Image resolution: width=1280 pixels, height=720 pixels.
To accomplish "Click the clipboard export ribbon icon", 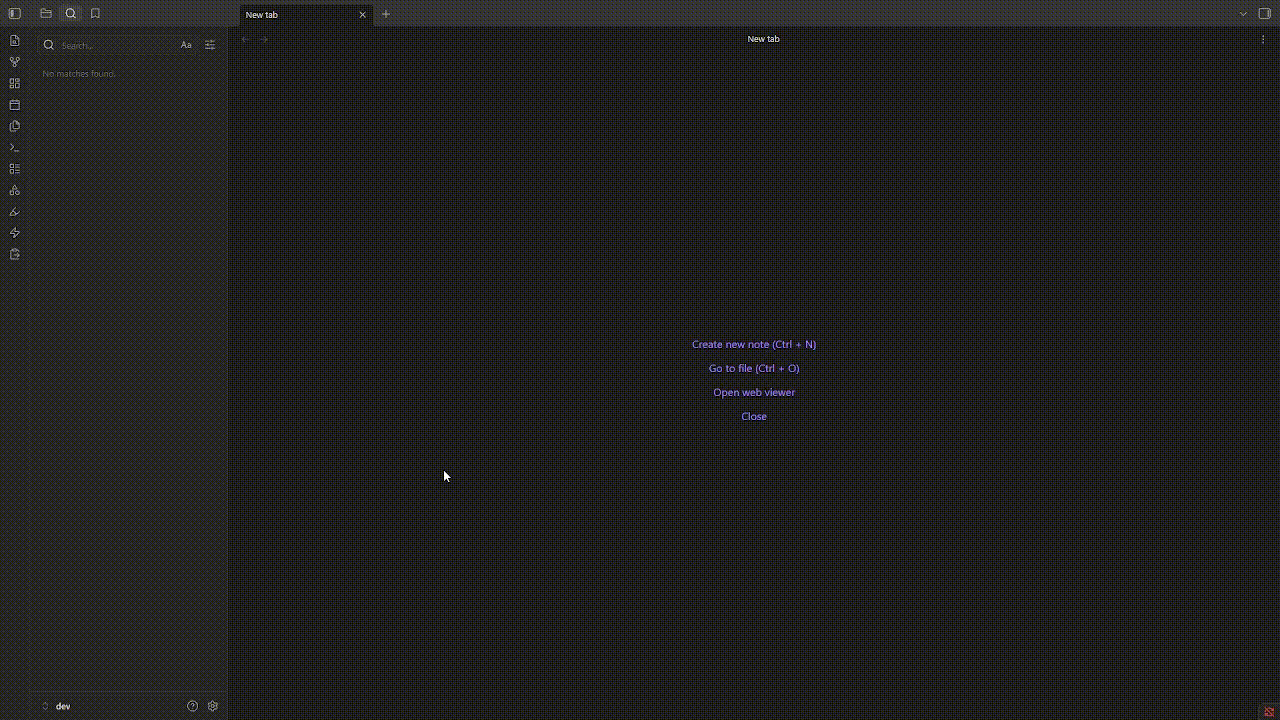I will click(14, 254).
